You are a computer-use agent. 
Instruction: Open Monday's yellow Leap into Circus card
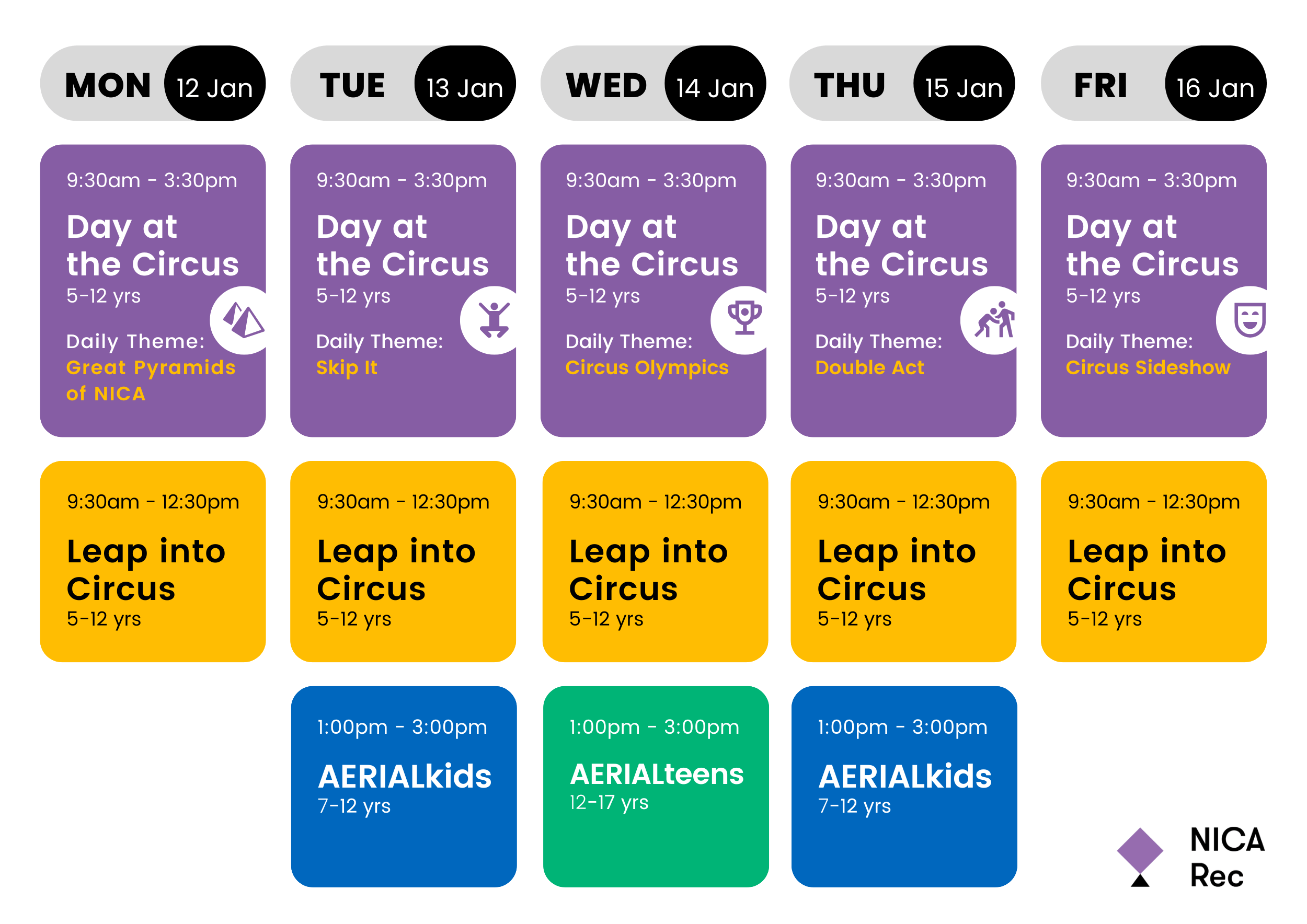153,561
